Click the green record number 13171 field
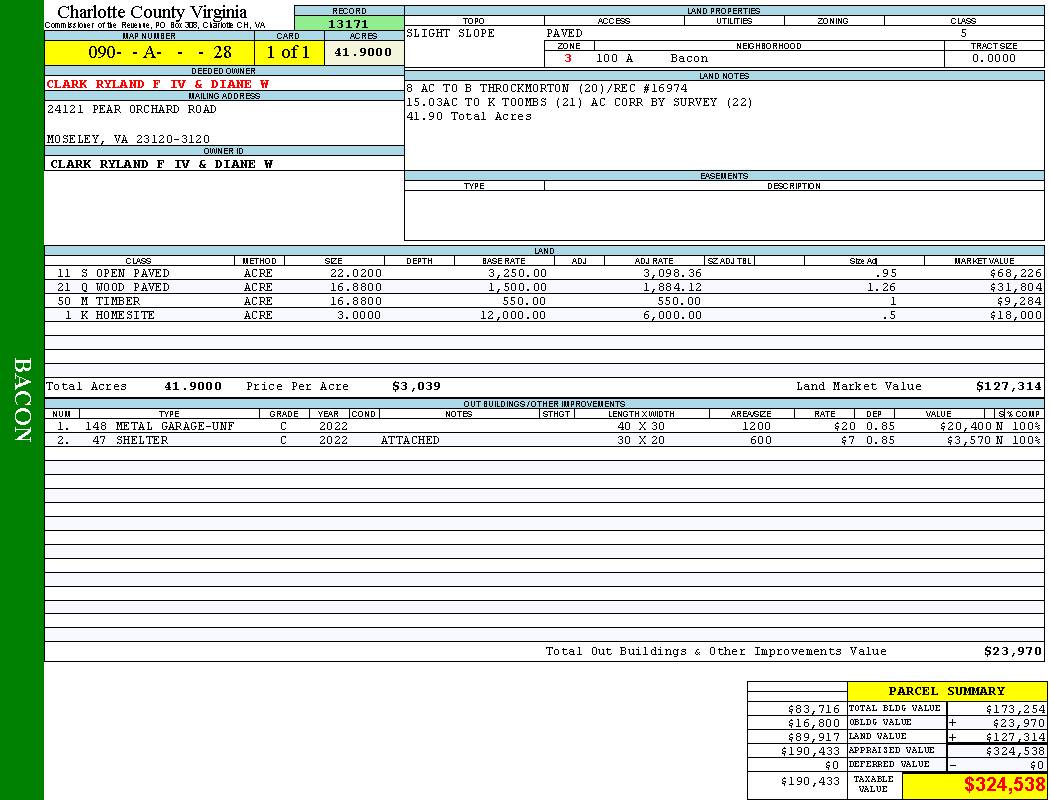The height and width of the screenshot is (800, 1050). click(x=349, y=24)
